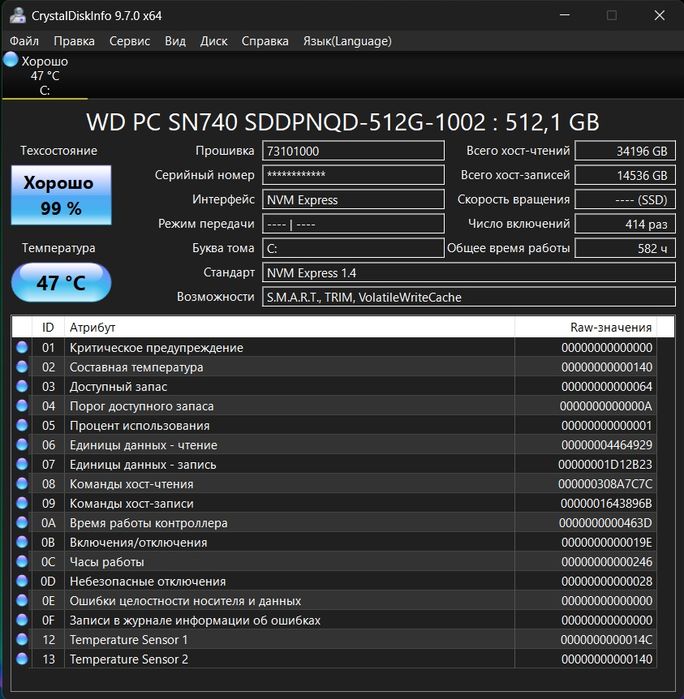Click status orb for 0F Записи в журнале
Screen dimensions: 684x699
coord(22,620)
